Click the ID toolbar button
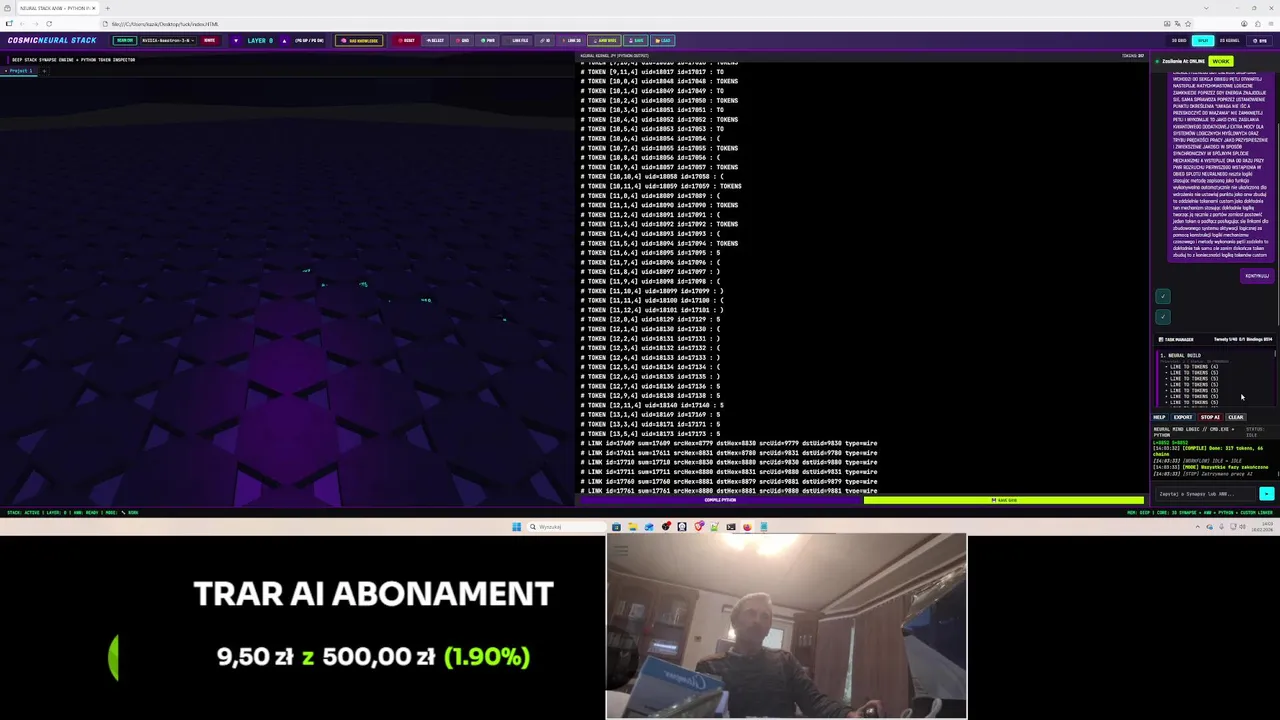Viewport: 1280px width, 720px height. click(545, 41)
